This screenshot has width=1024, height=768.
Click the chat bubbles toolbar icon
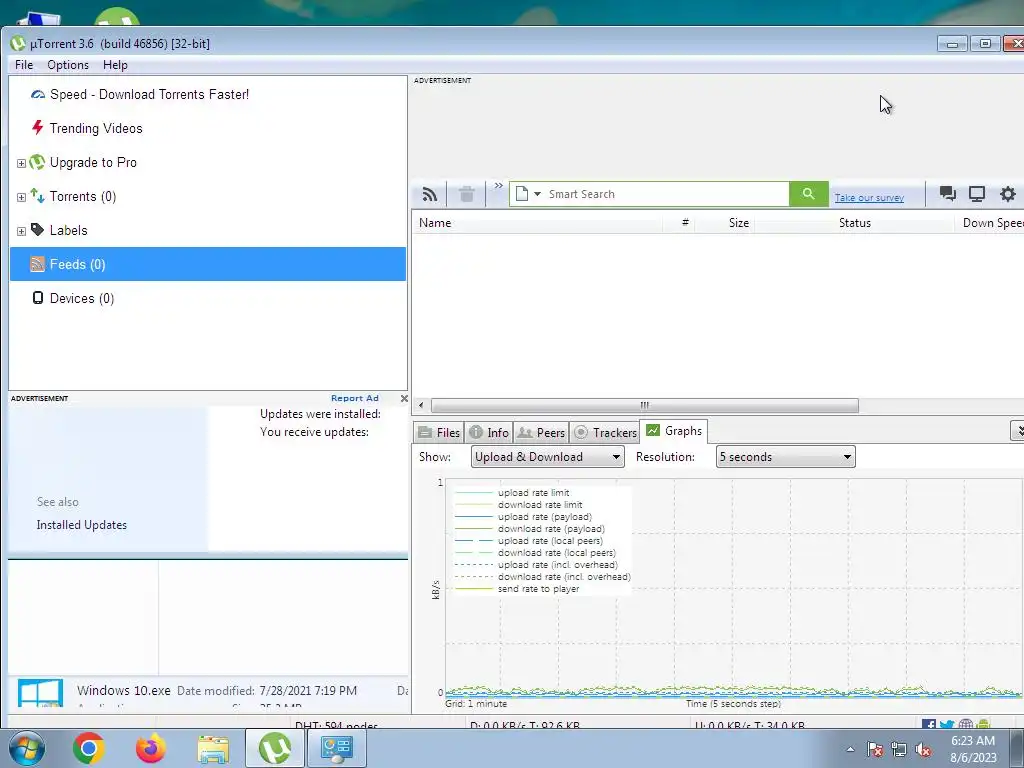click(948, 193)
